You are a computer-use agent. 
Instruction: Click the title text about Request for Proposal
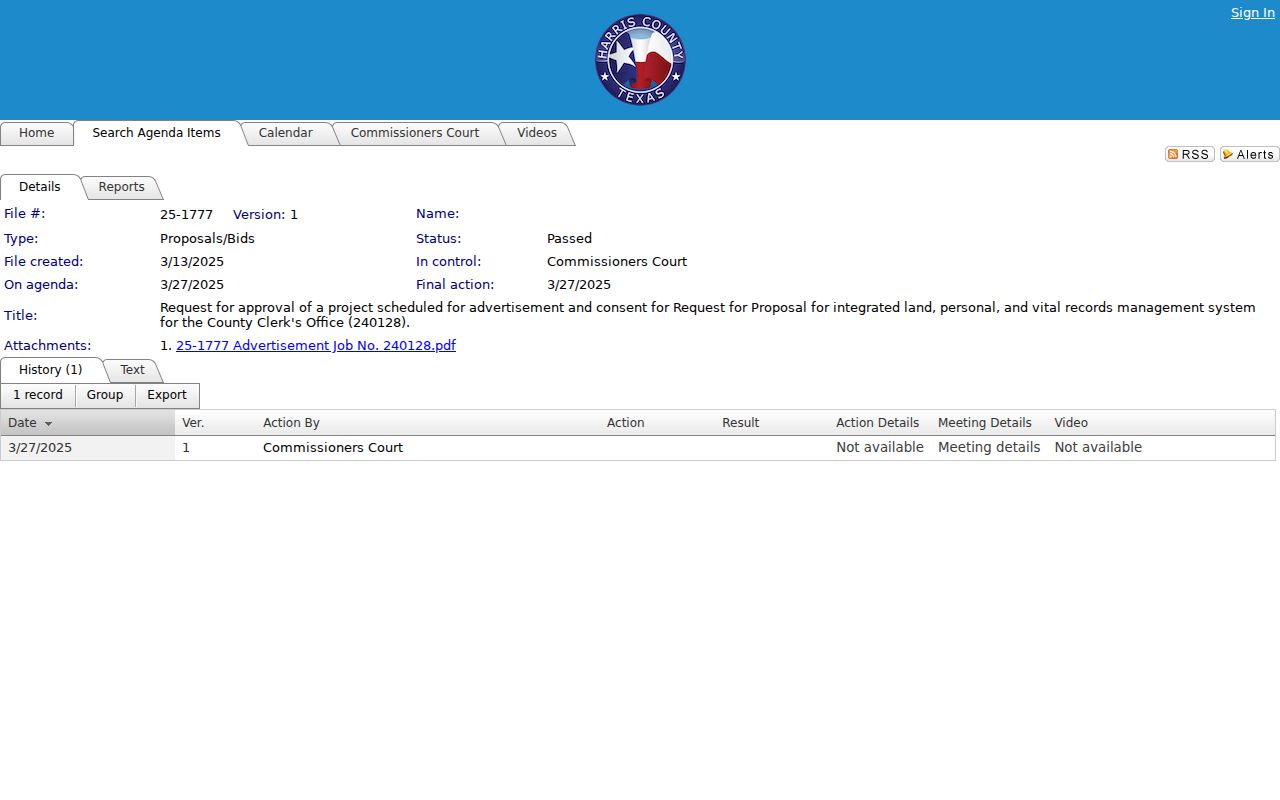pos(707,315)
